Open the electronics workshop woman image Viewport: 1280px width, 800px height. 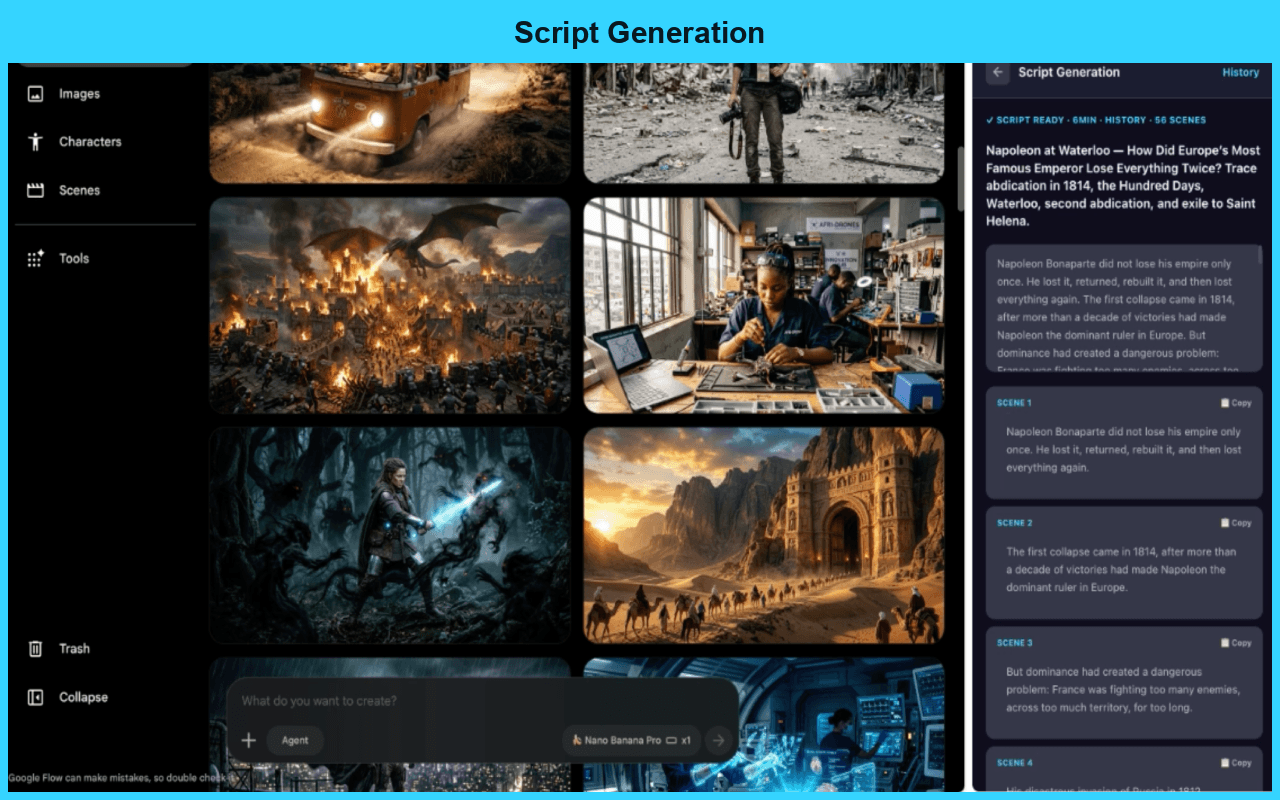(x=764, y=305)
